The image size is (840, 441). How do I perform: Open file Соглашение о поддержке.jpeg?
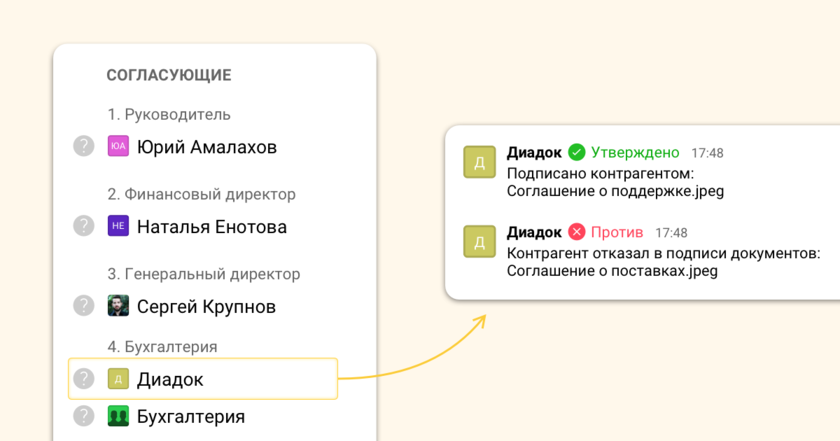click(615, 191)
